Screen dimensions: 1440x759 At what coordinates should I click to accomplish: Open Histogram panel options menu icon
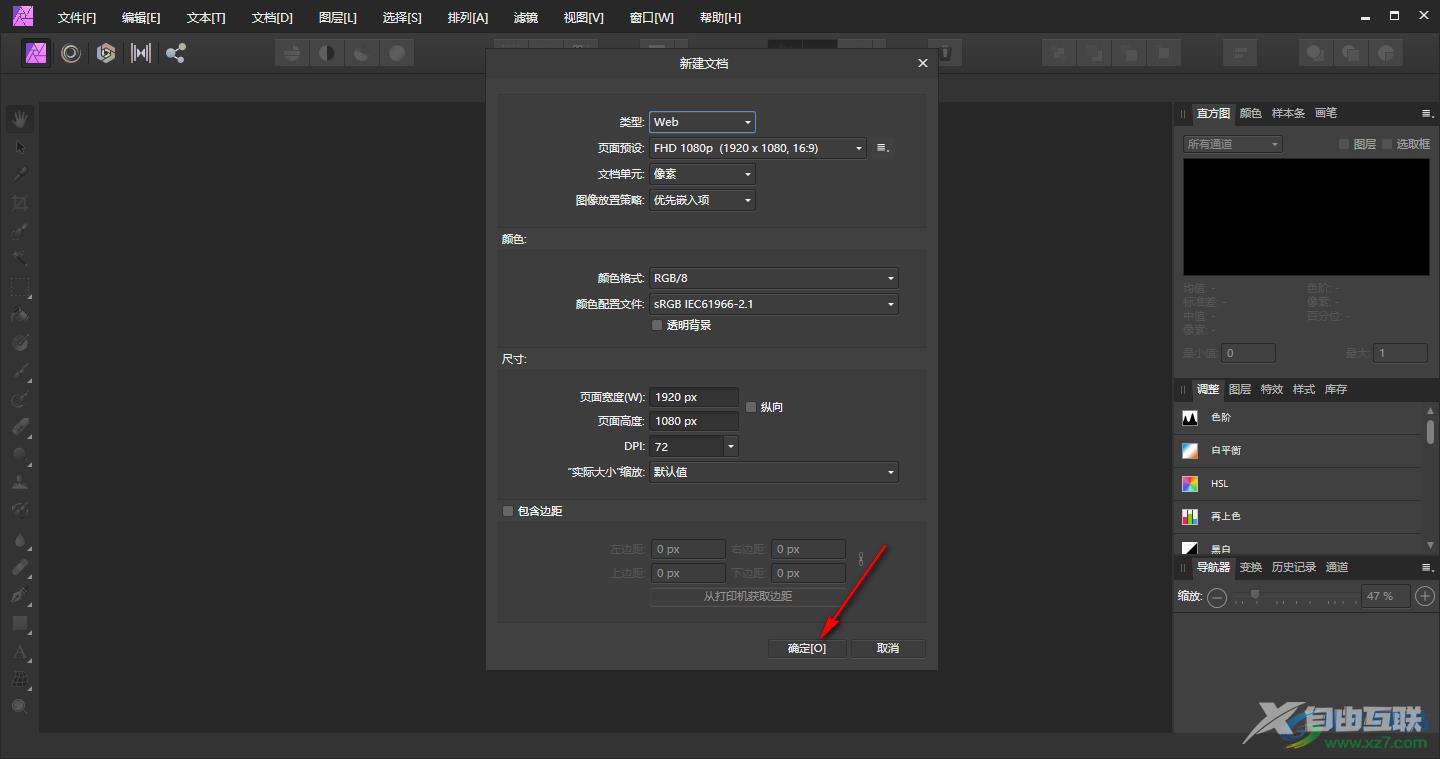[1427, 113]
